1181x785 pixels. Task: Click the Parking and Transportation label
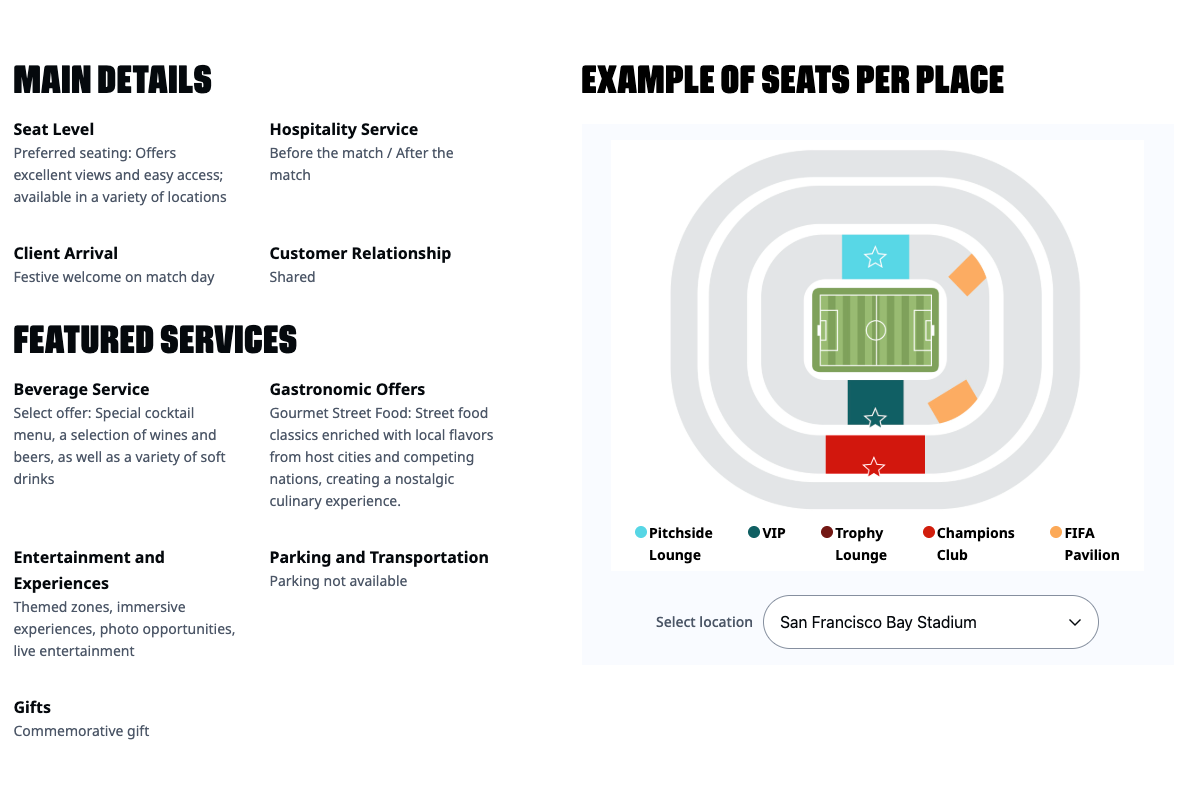point(378,557)
